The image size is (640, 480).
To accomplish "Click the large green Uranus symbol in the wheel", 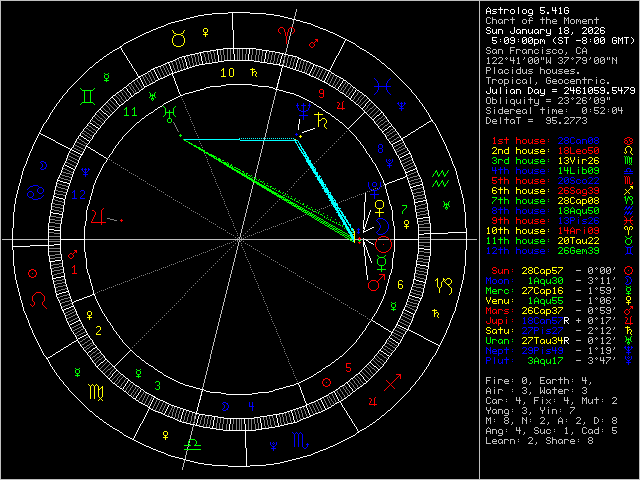I will click(169, 115).
